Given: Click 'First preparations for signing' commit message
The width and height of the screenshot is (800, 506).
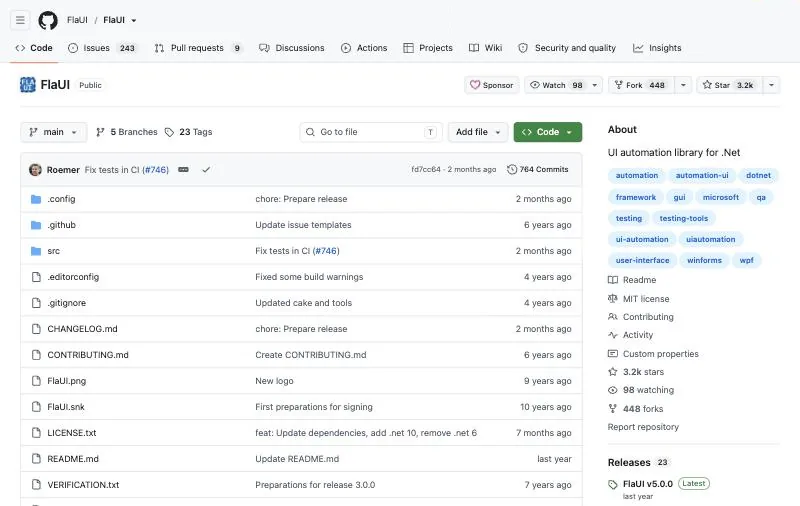Looking at the screenshot, I should click(x=314, y=407).
